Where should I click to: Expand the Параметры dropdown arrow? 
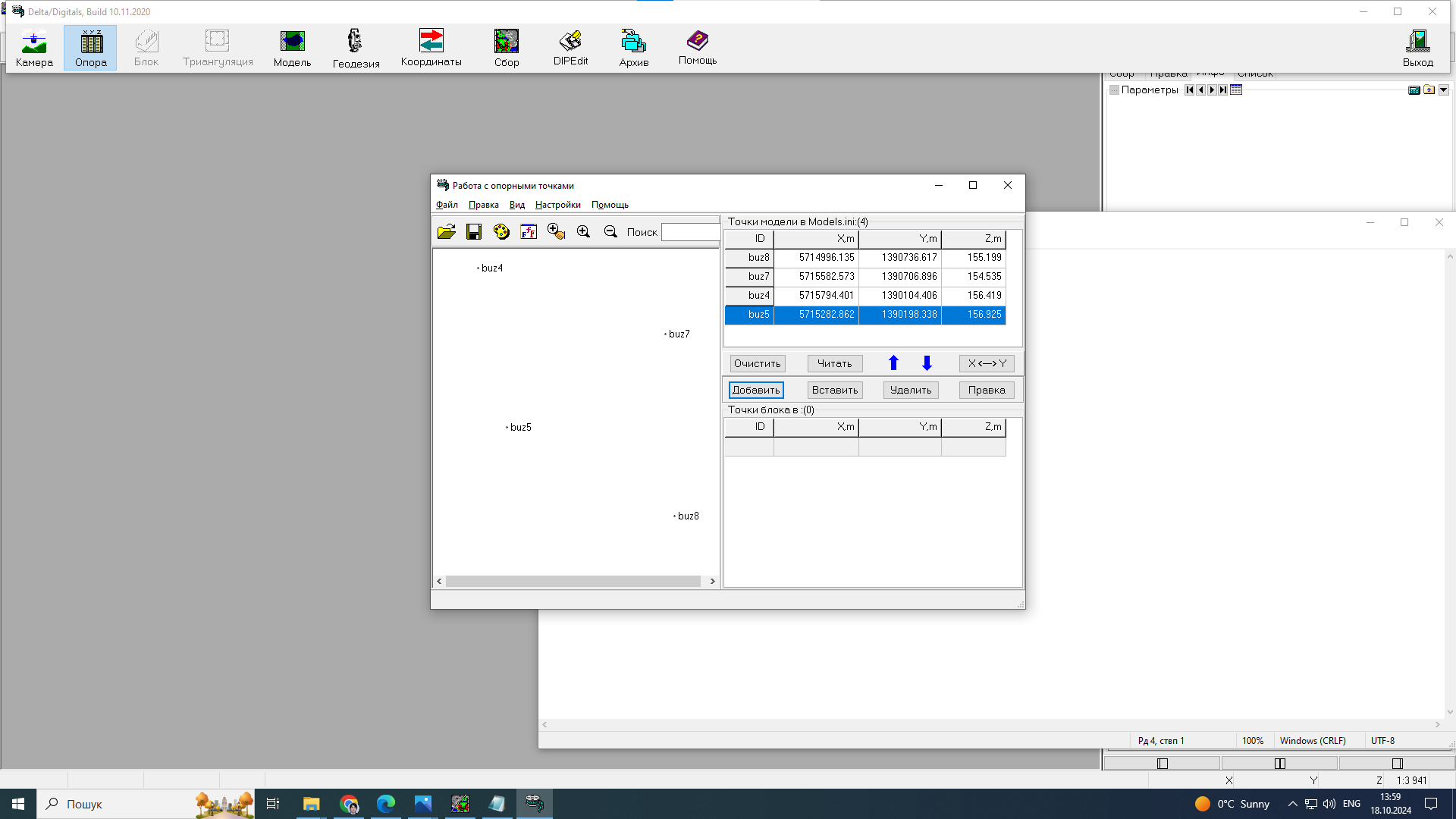click(x=1444, y=89)
